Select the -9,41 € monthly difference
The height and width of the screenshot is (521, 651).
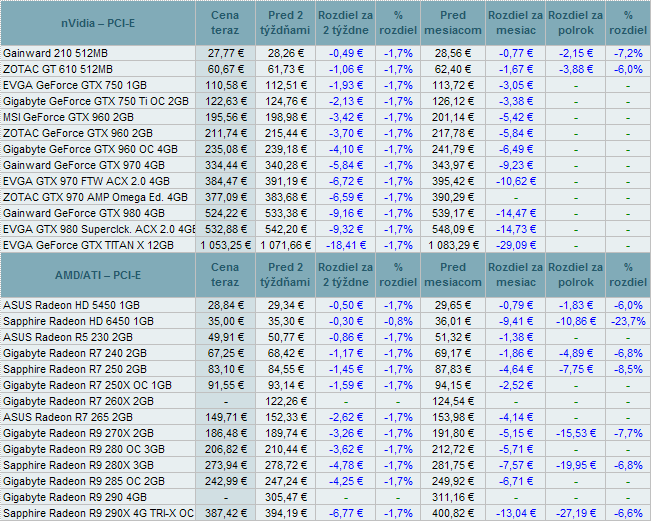(x=516, y=321)
